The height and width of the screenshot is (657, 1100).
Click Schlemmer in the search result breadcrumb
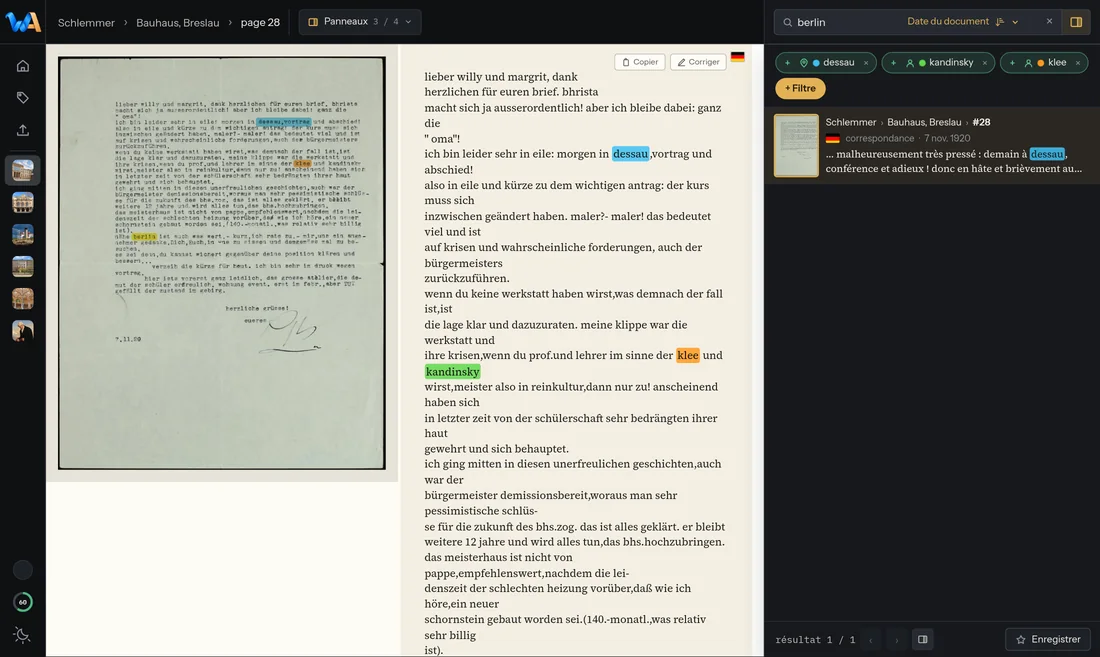click(850, 122)
